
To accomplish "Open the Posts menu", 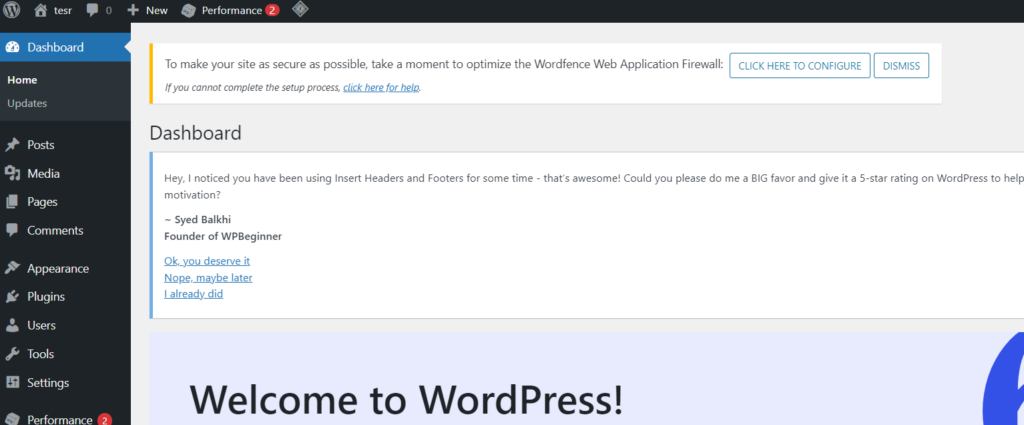I will click(x=40, y=145).
